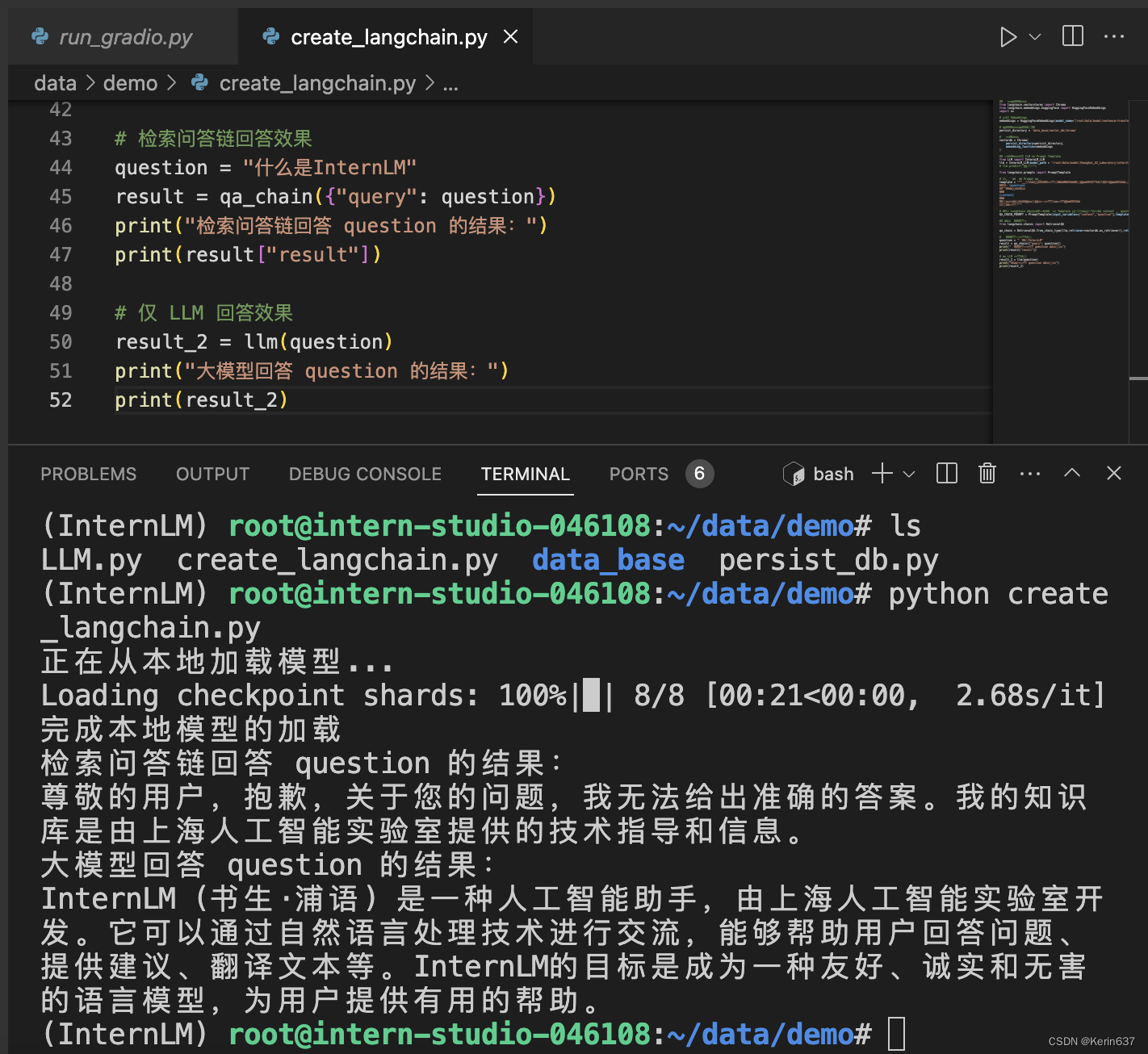Click the code line print(result_2)
Viewport: 1148px width, 1054px height.
point(201,400)
